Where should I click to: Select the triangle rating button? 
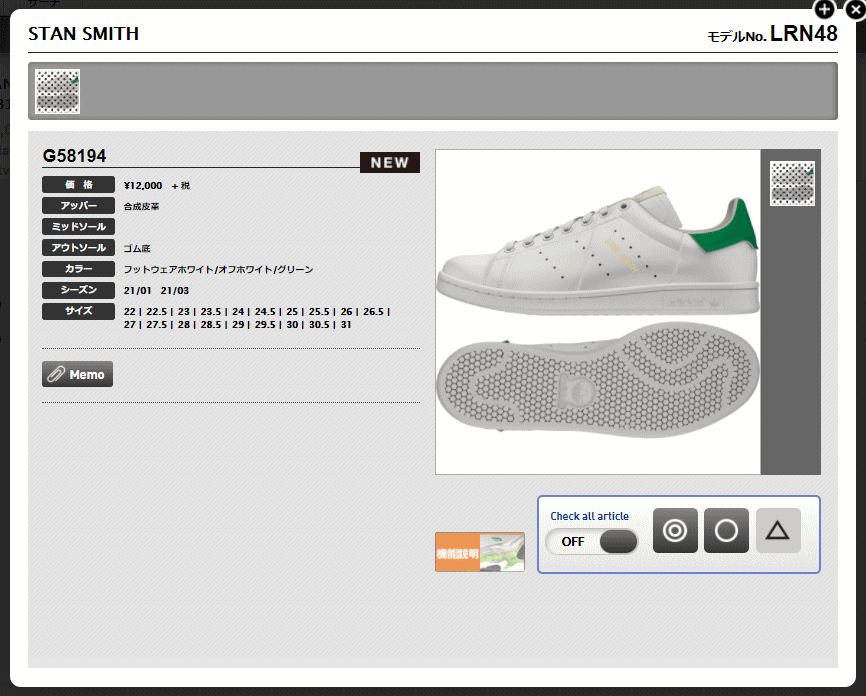click(778, 530)
